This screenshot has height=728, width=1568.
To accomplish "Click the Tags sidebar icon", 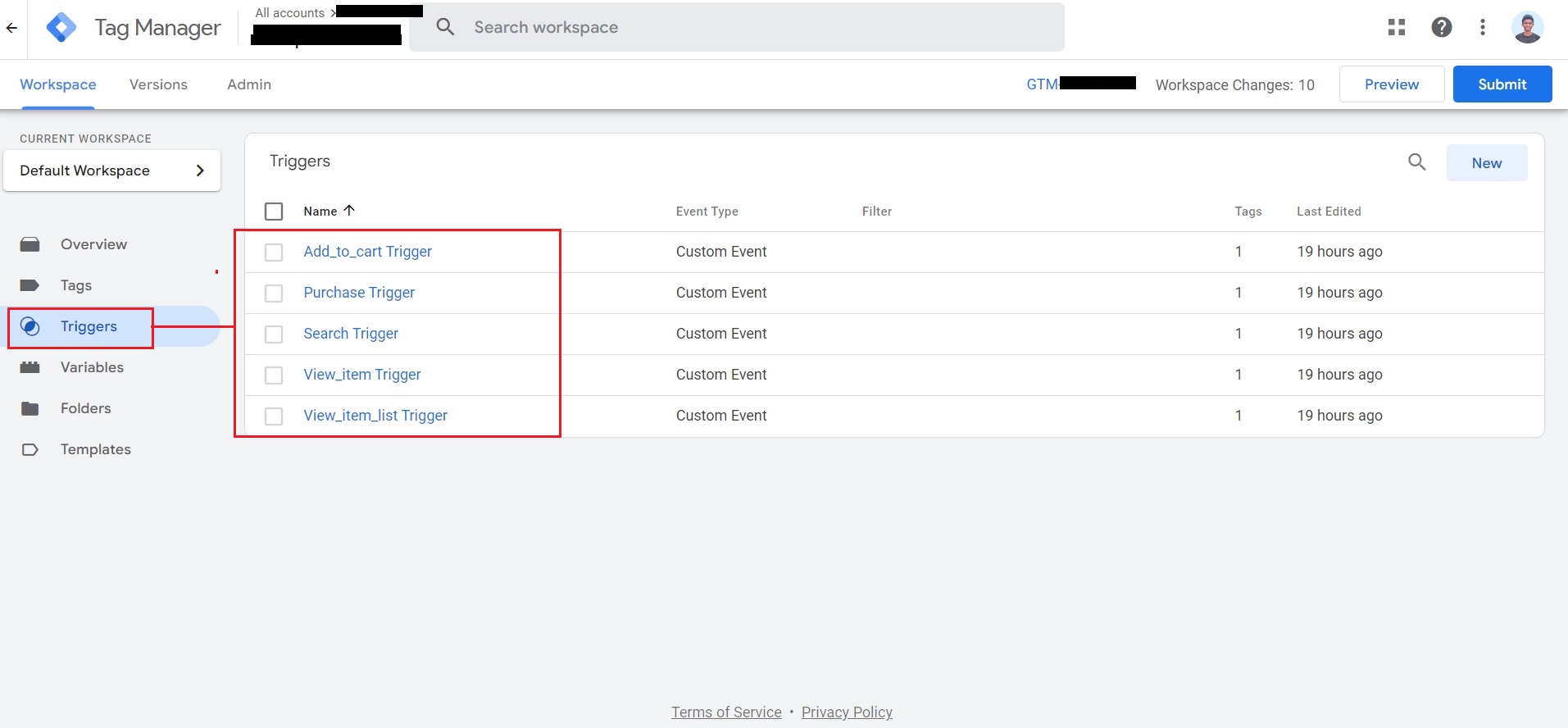I will 30,285.
